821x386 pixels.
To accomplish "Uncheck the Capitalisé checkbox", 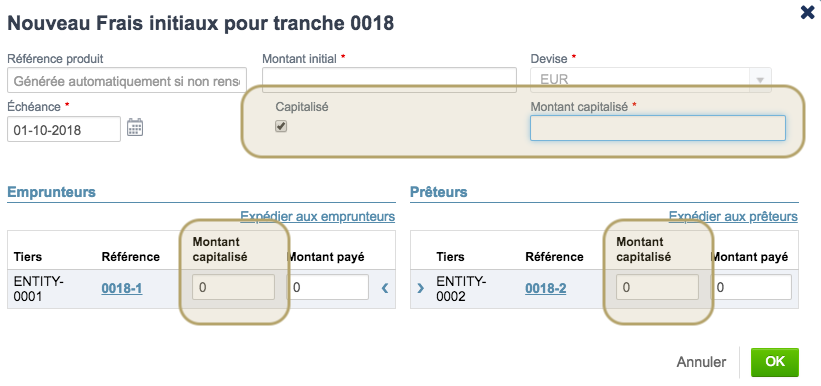I will 281,126.
